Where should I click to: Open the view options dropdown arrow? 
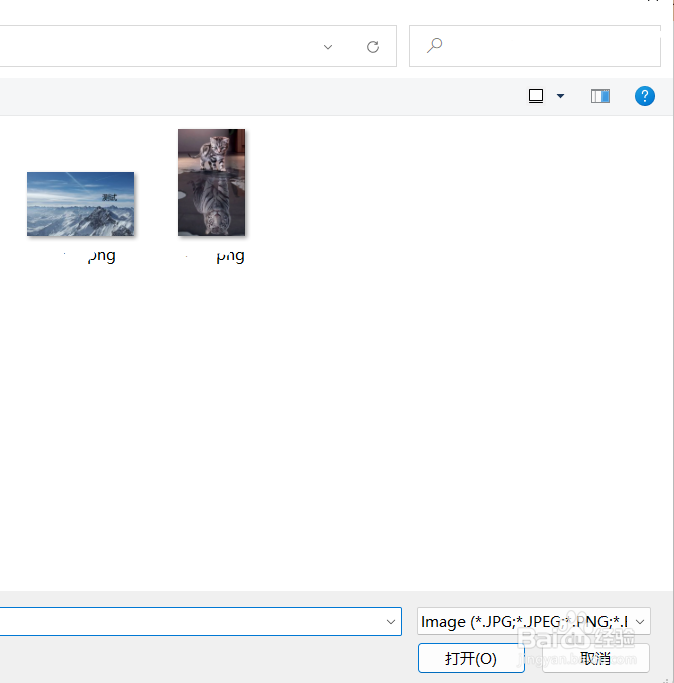[560, 96]
